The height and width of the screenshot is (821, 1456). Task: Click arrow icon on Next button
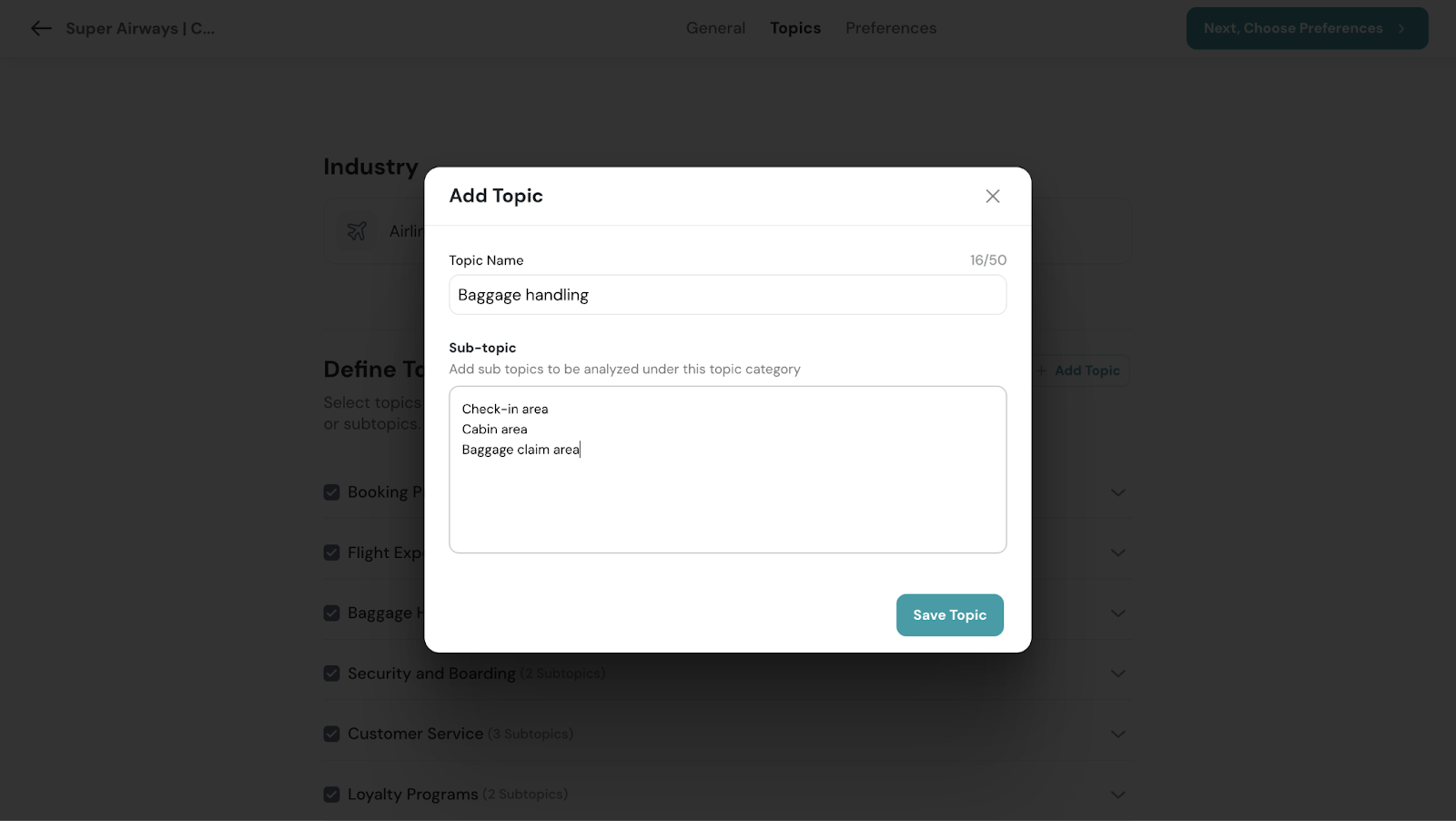1401,29
